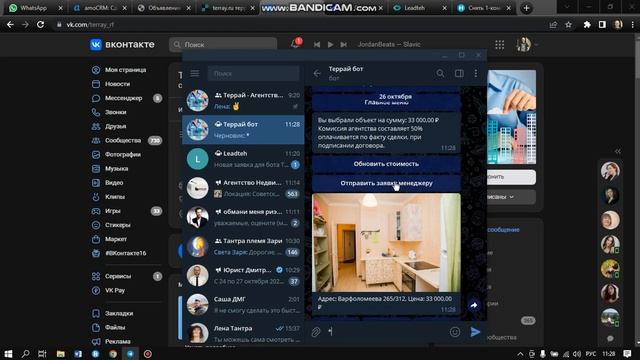Image resolution: width=640 pixels, height=360 pixels.
Task: Open the Leadteh chat
Action: coord(243,159)
